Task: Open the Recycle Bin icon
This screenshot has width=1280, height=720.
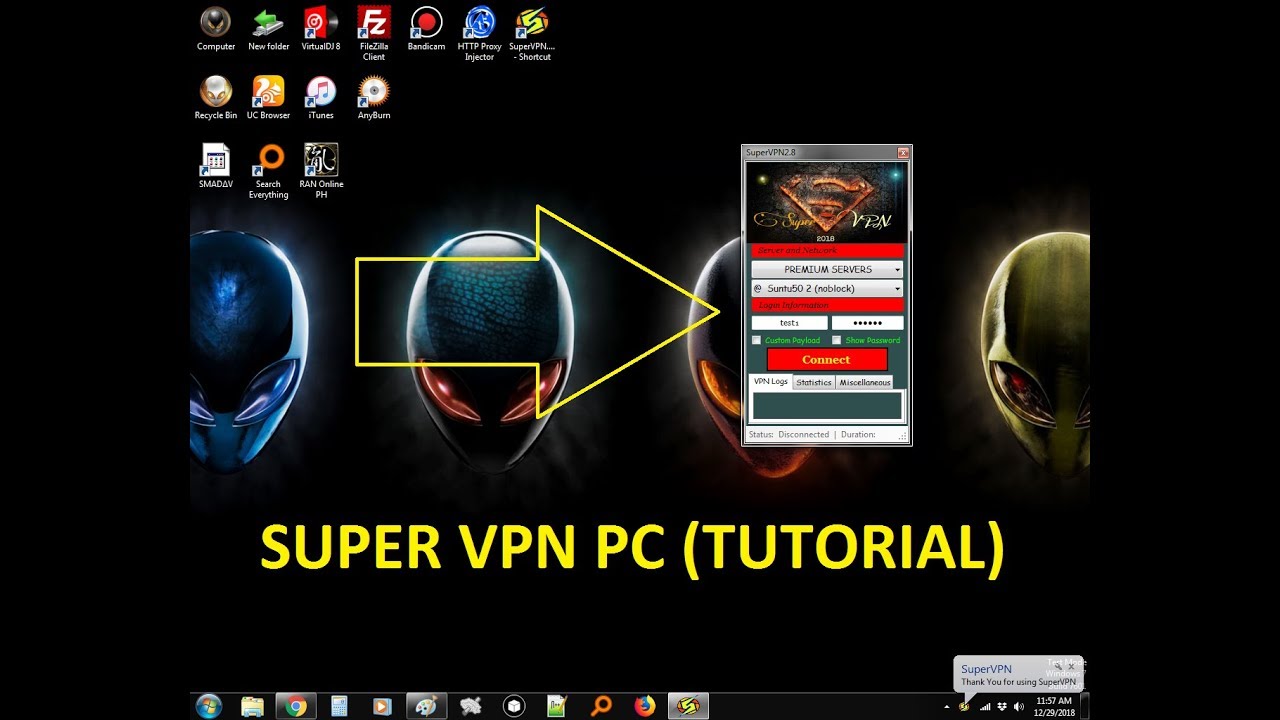Action: 215,98
